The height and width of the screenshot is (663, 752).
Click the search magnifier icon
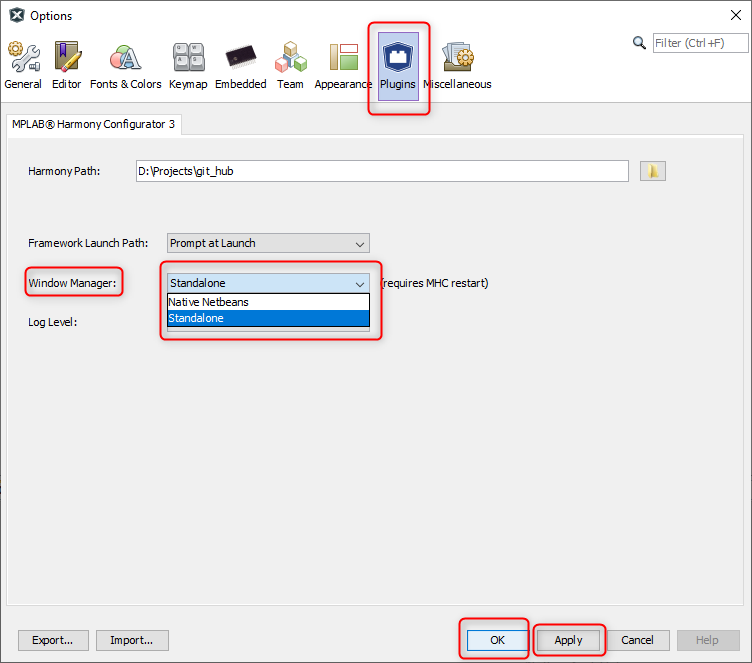click(640, 43)
